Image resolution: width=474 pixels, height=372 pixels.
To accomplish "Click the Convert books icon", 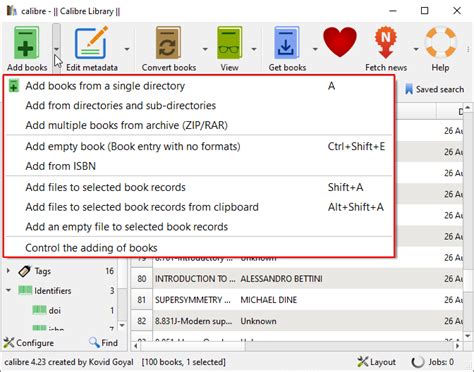I will pos(168,43).
